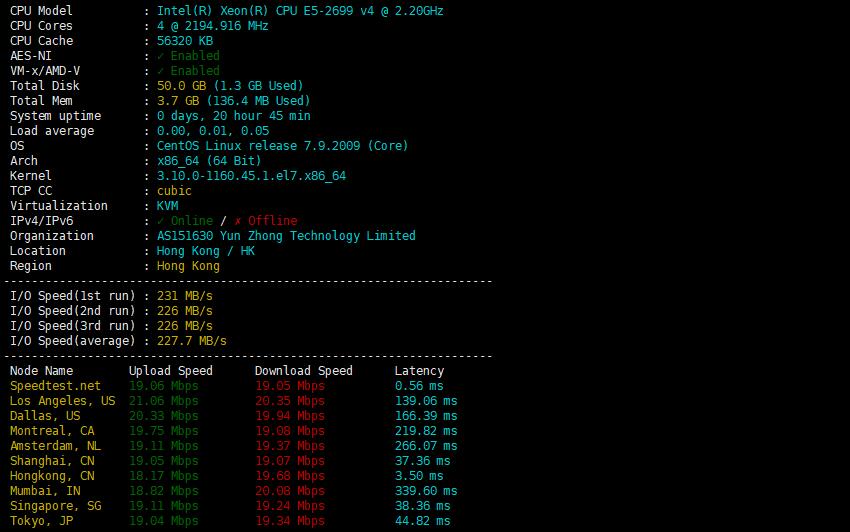
Task: Click the Dallas, US node name
Action: 45,416
